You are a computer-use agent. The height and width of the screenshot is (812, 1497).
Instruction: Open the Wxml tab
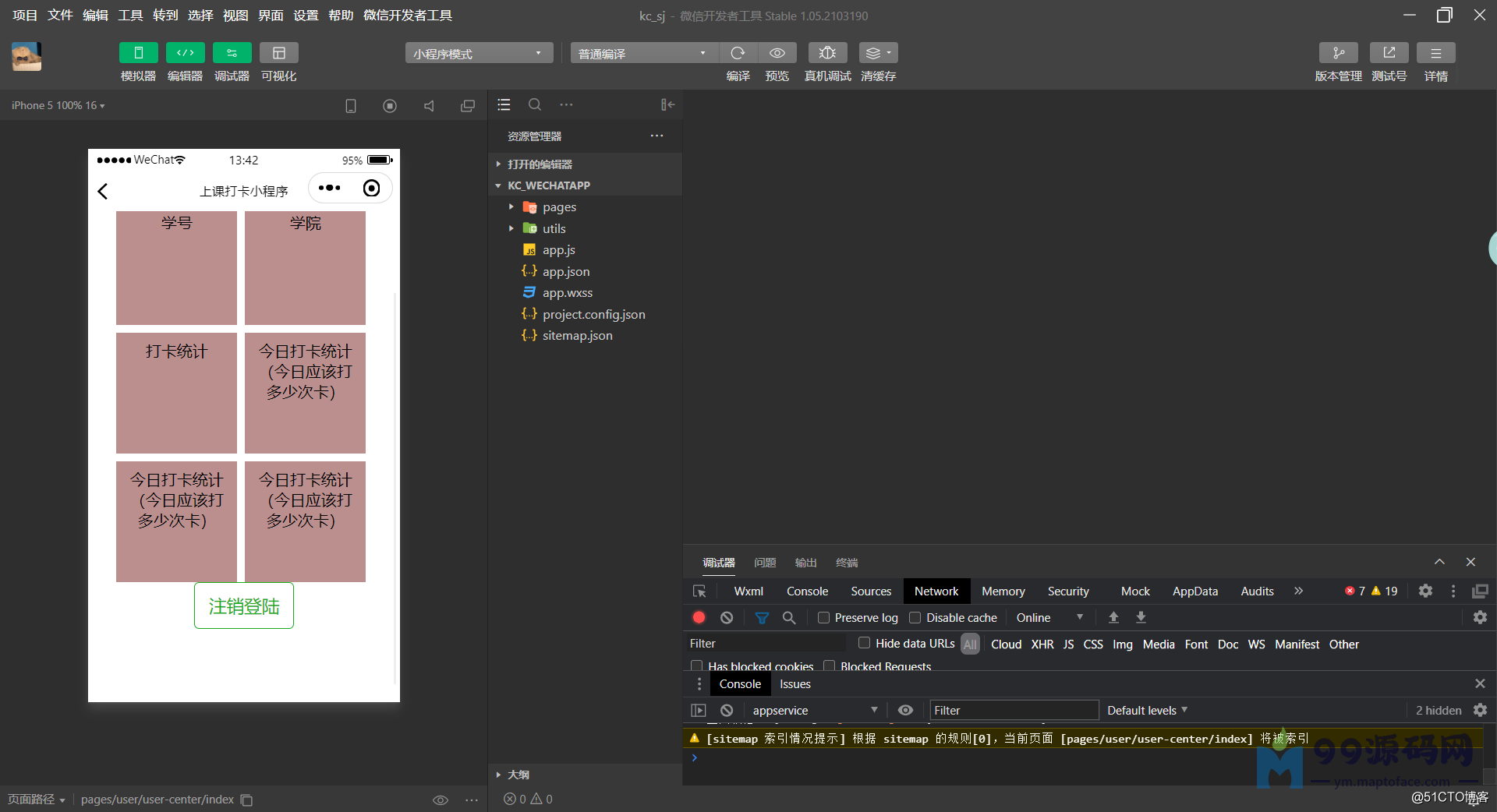coord(748,591)
